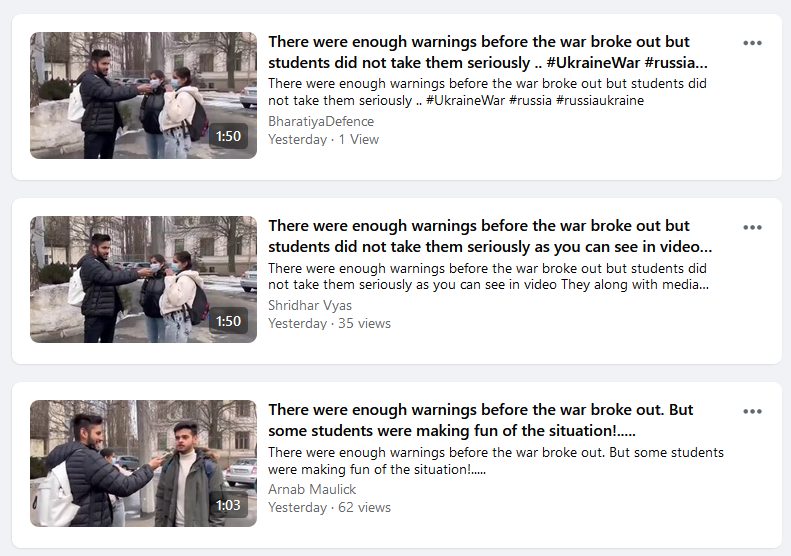Open the title "some students were making fun"
This screenshot has width=791, height=556.
point(480,420)
